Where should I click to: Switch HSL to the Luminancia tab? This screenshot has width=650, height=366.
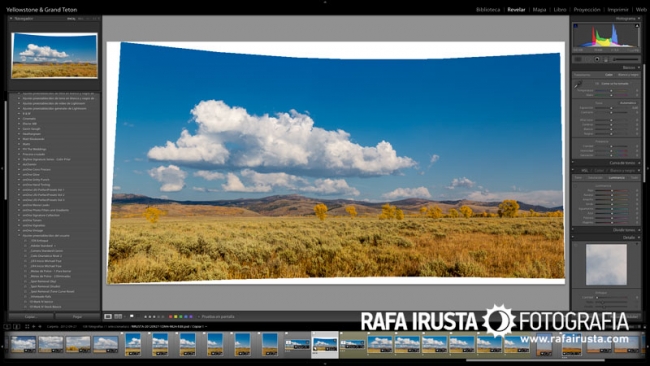[616, 177]
